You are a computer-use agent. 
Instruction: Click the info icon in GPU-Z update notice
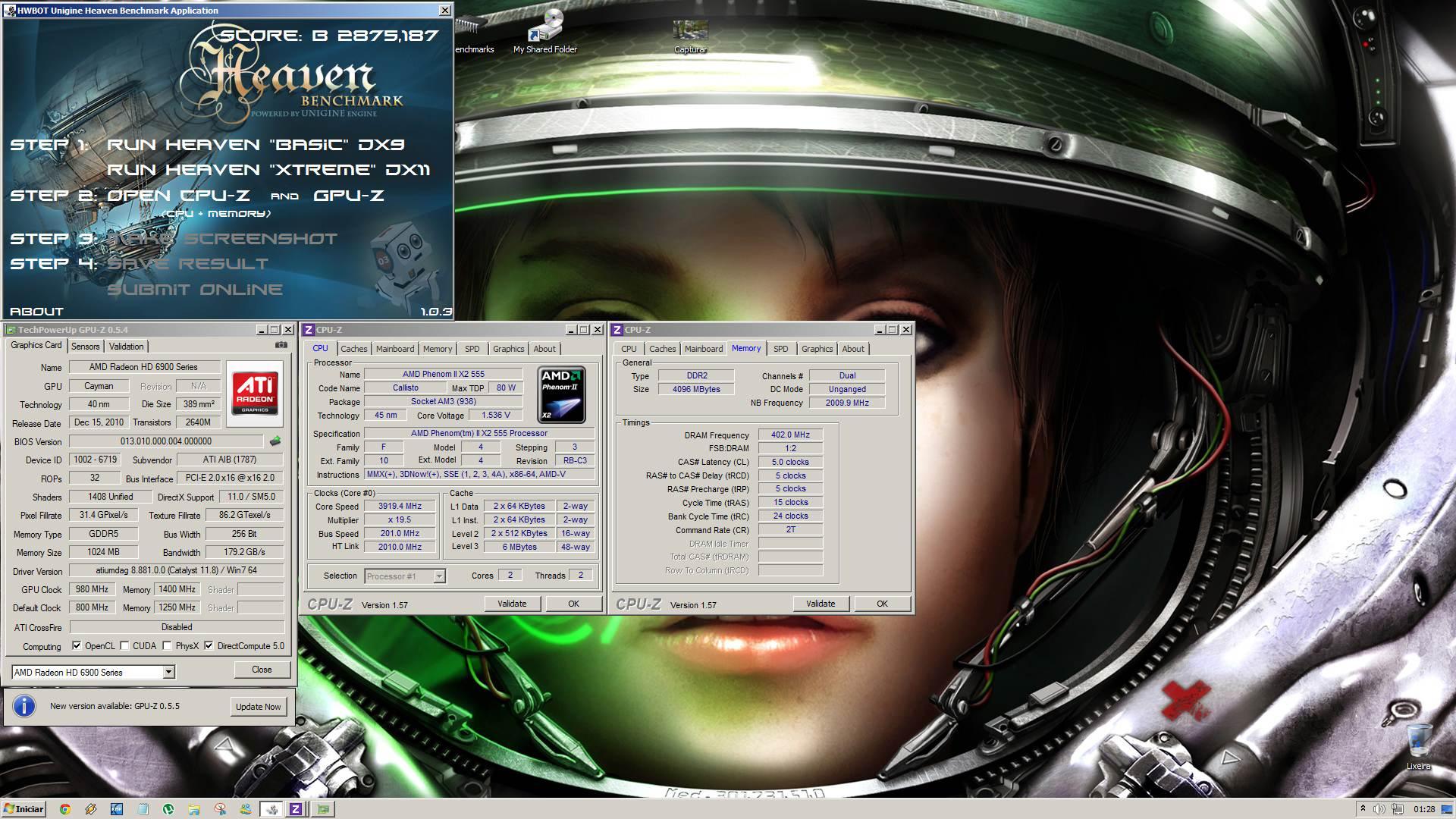[x=24, y=706]
